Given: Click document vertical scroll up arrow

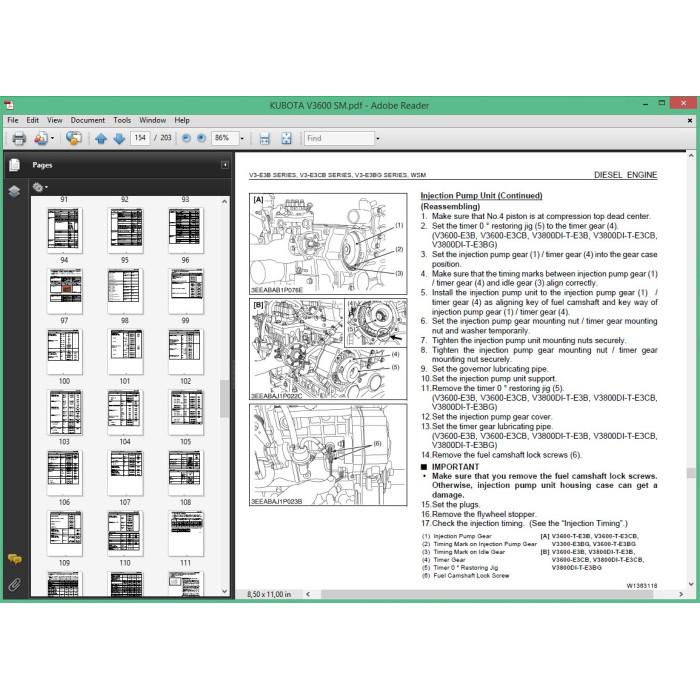Looking at the screenshot, I should pyautogui.click(x=691, y=156).
